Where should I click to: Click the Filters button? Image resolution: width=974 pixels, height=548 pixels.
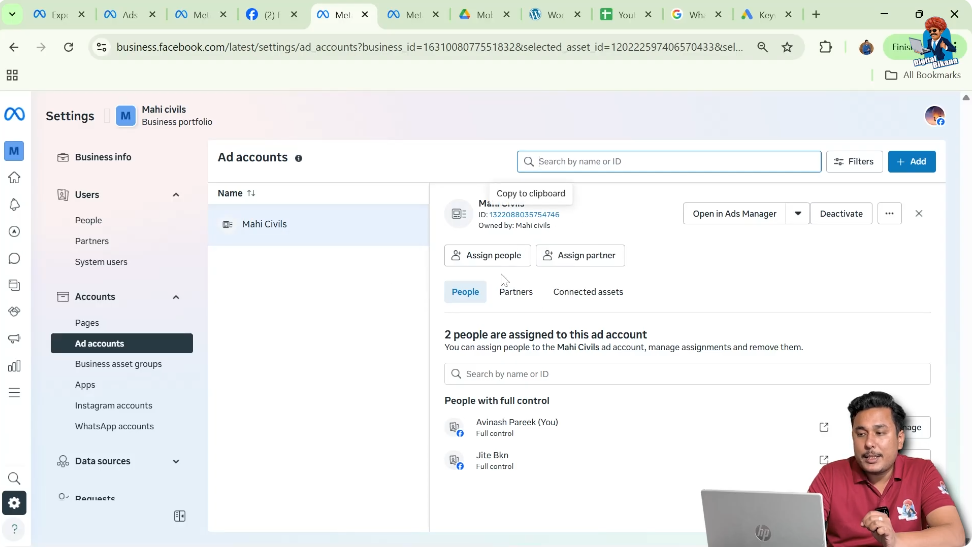tap(854, 162)
